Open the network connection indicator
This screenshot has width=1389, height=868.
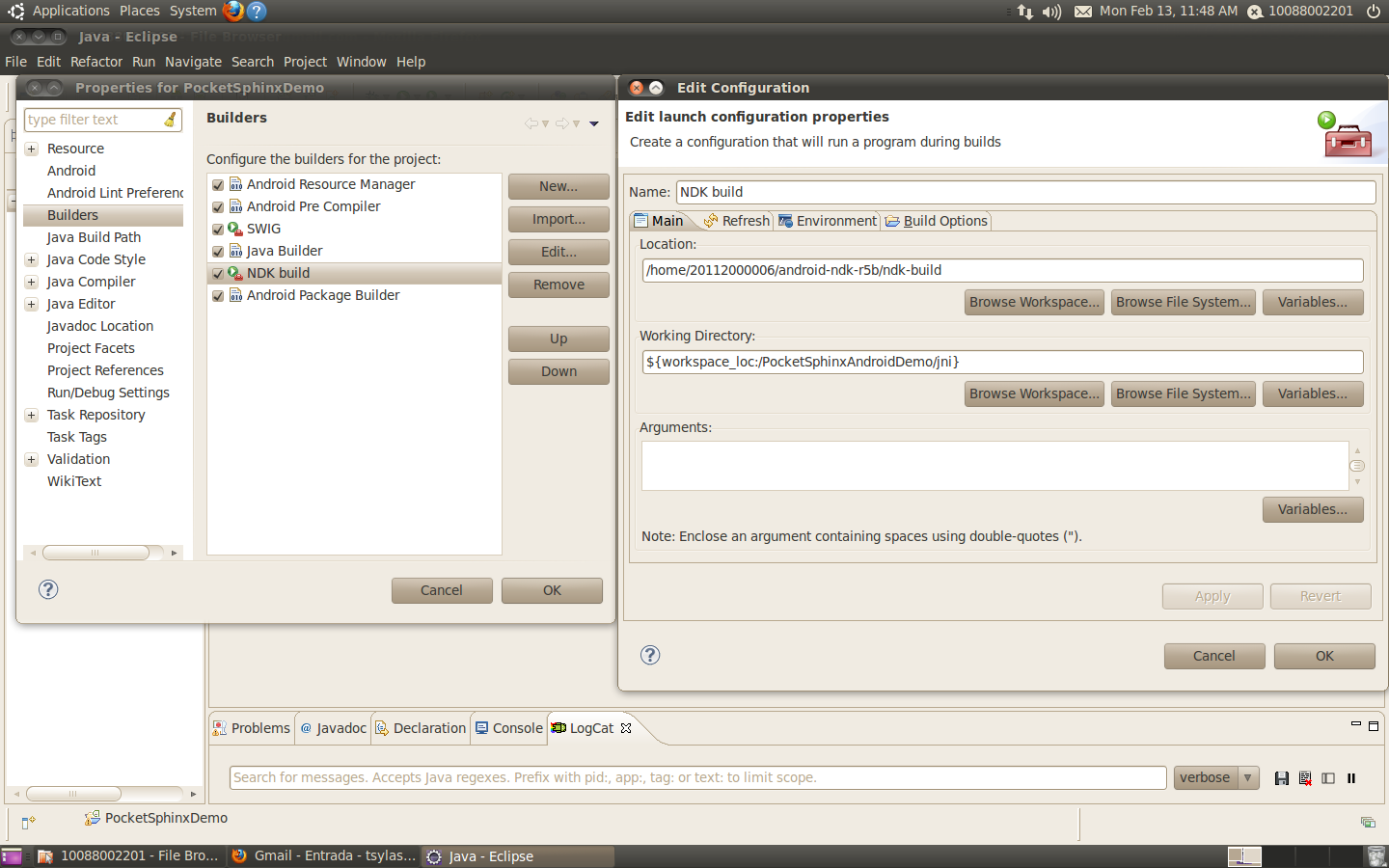1024,12
